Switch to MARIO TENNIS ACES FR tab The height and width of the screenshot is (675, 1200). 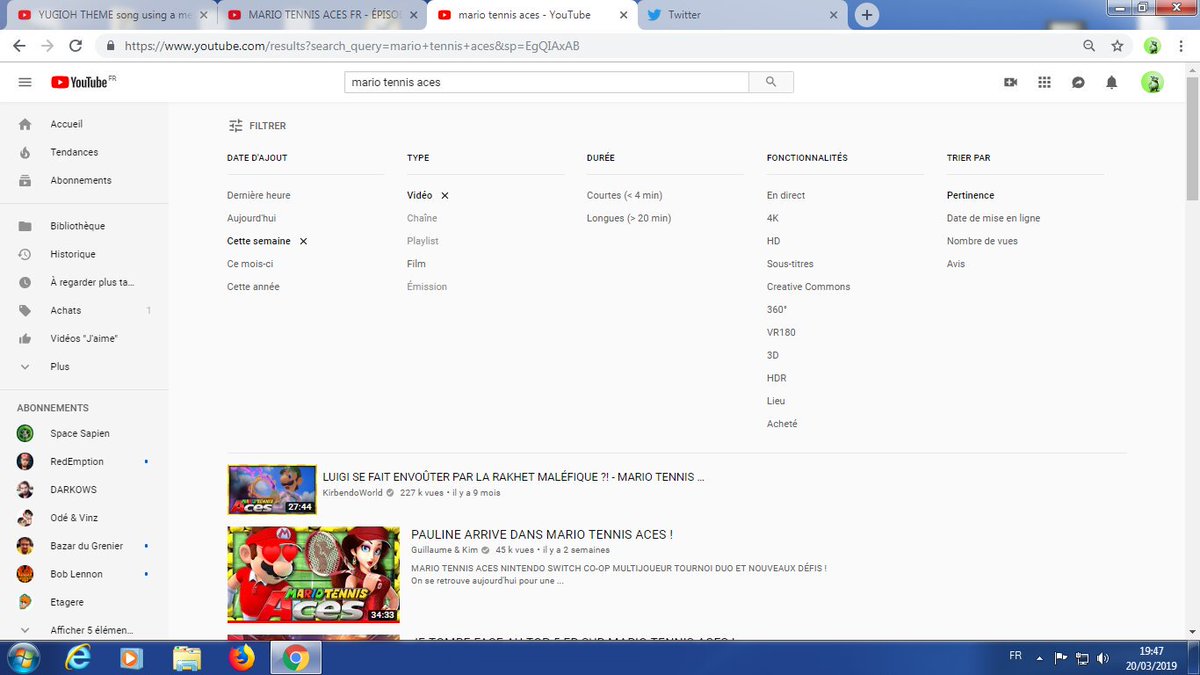click(322, 15)
